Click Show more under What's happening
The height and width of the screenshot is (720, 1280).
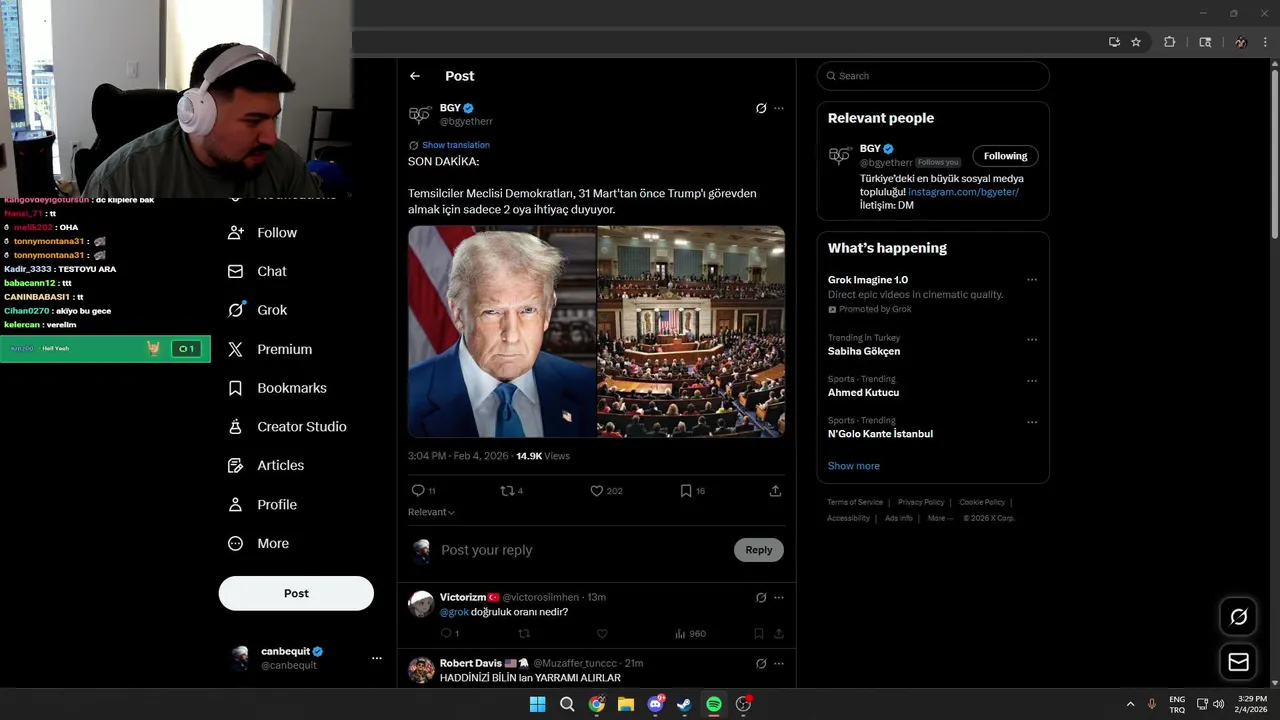853,466
